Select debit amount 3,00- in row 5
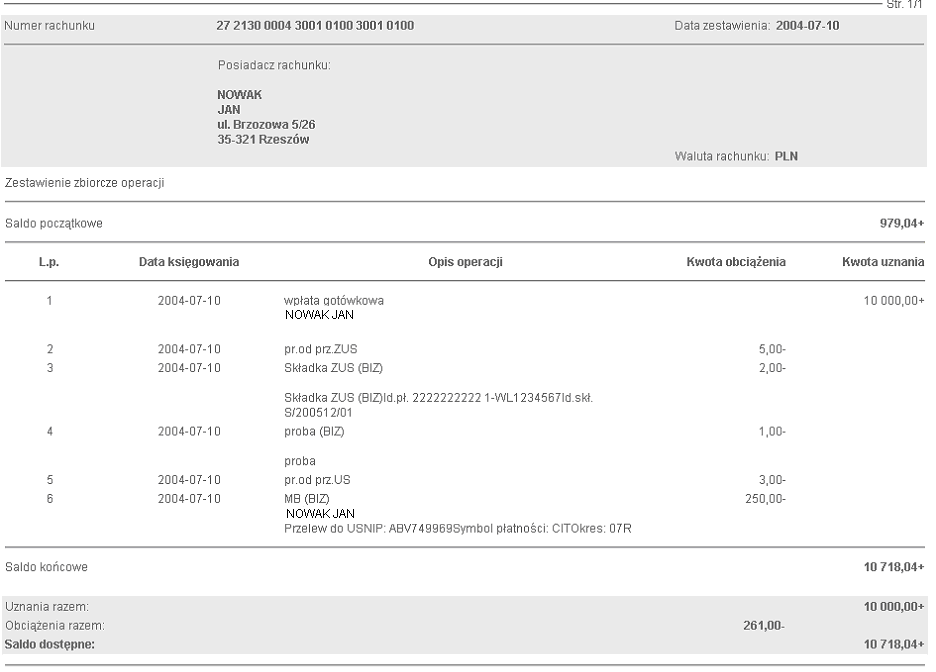Screen dimensions: 936x672 coord(772,480)
